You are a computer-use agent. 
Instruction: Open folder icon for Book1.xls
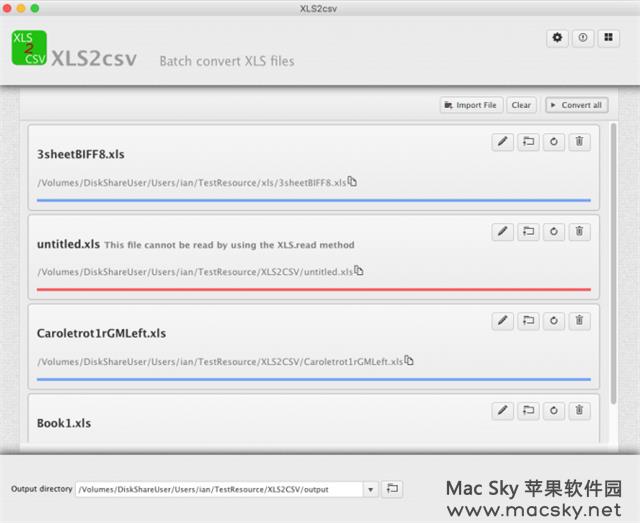(528, 411)
